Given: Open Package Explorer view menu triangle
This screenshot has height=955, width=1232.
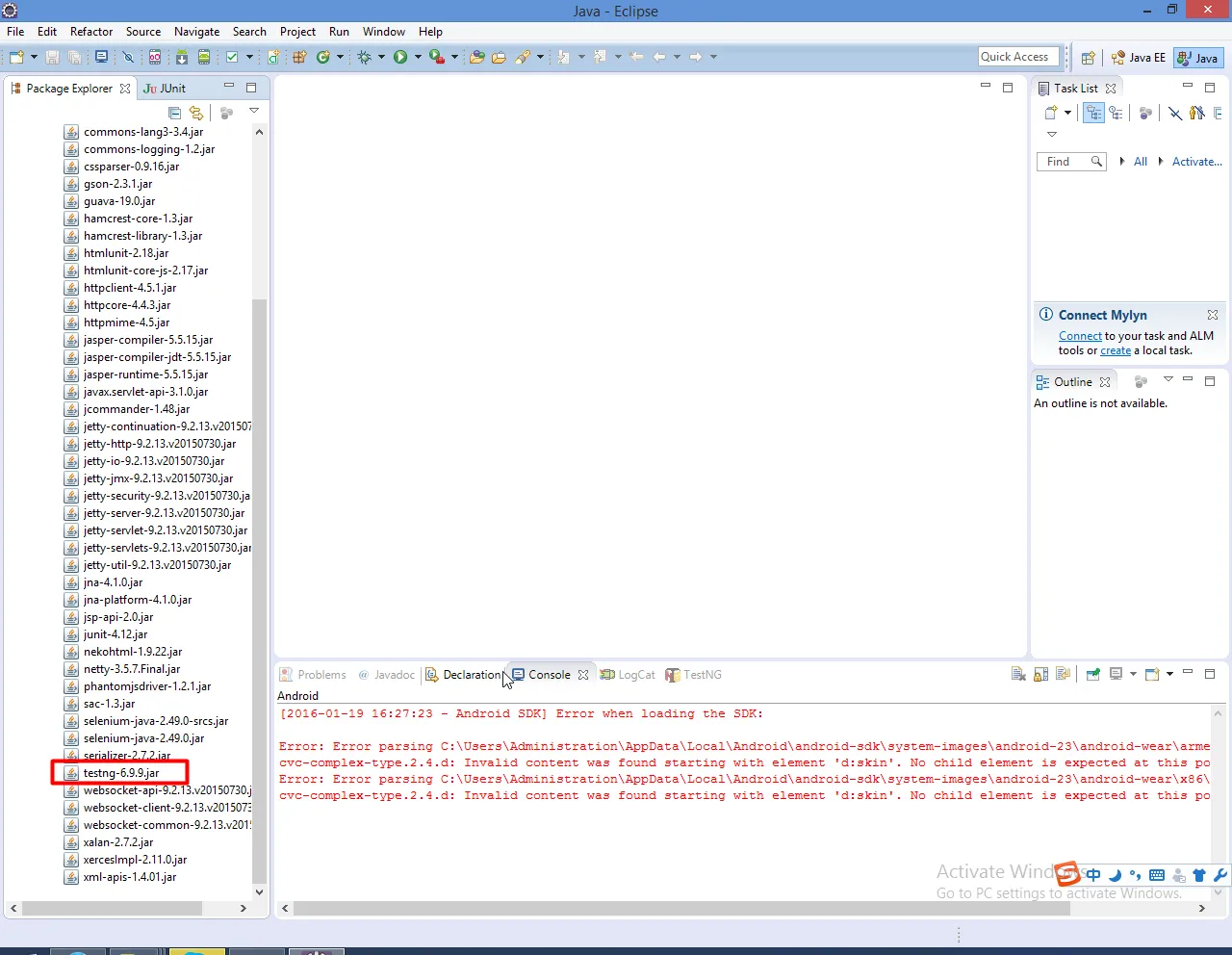Looking at the screenshot, I should tap(254, 111).
